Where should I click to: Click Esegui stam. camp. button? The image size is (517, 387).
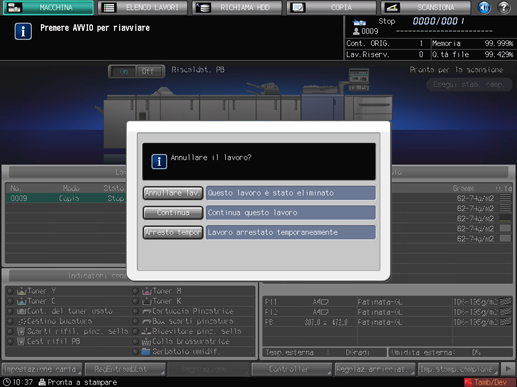469,84
